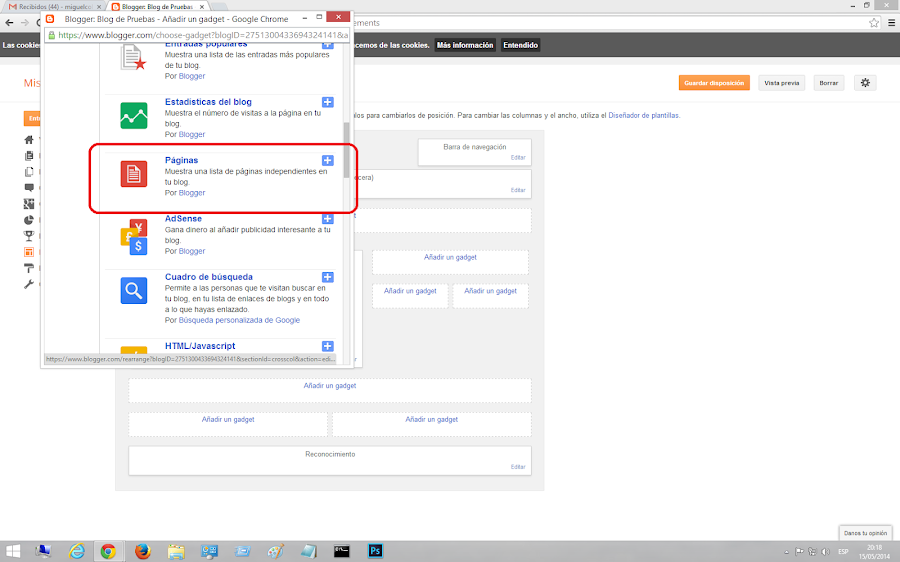
Task: Open Diseñador de plantillas link
Action: [x=643, y=115]
